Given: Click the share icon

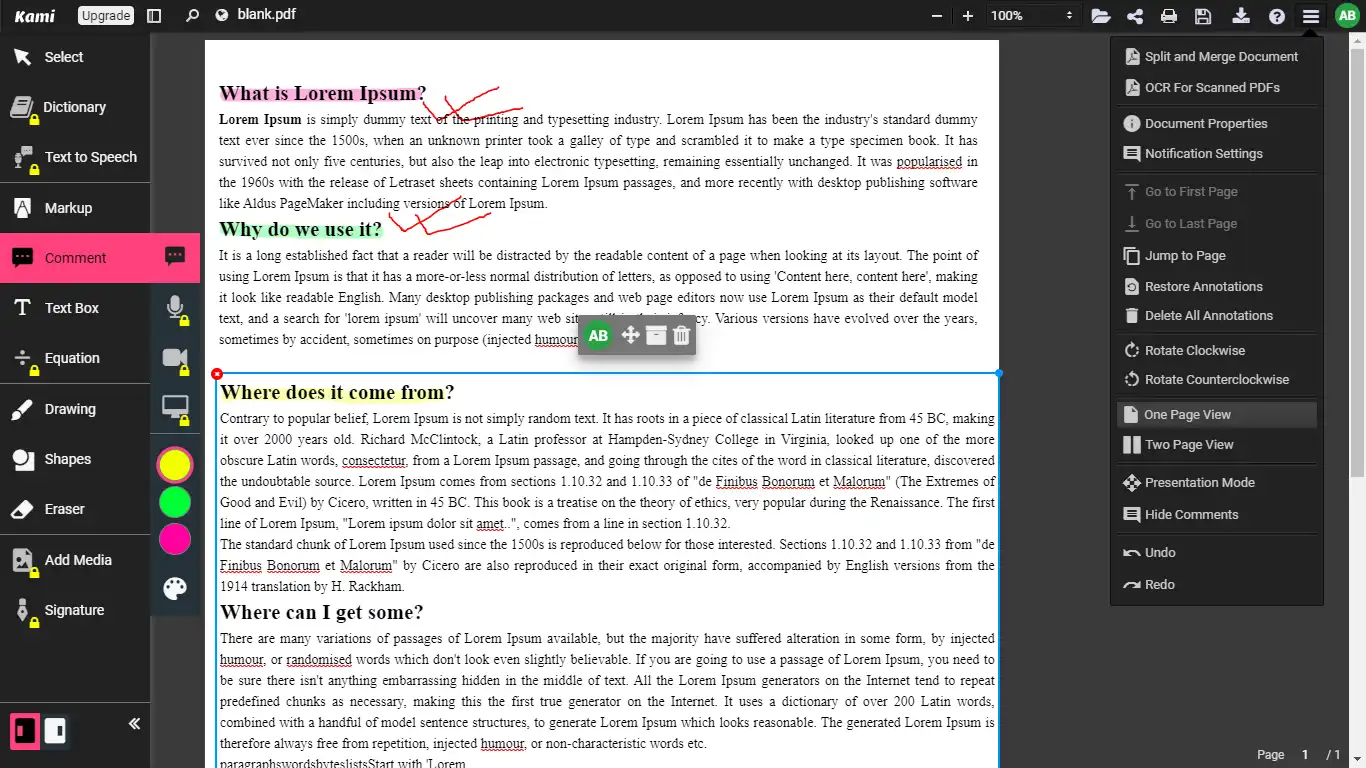Looking at the screenshot, I should click(x=1135, y=16).
